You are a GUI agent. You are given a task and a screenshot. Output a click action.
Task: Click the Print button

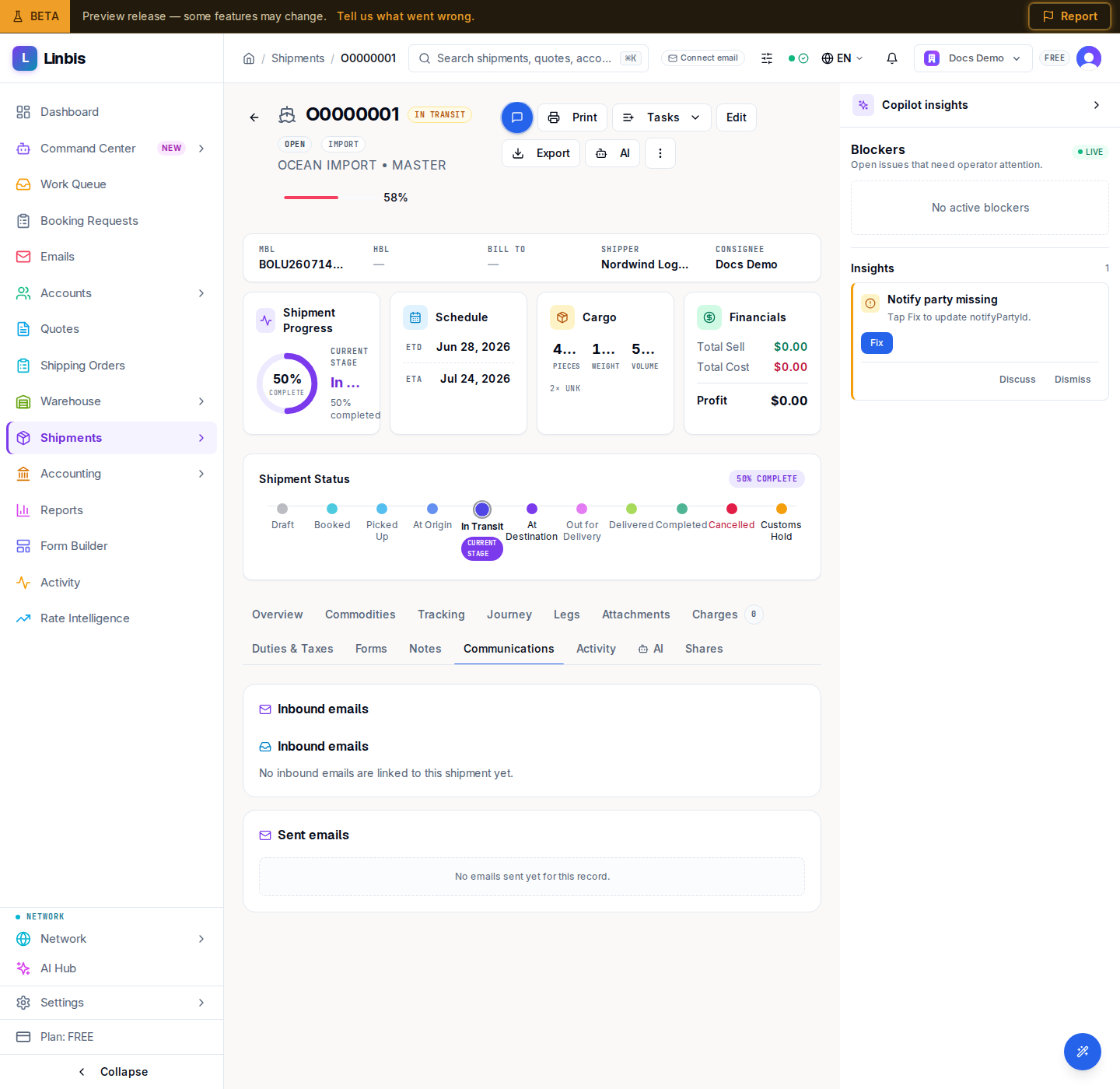point(572,117)
